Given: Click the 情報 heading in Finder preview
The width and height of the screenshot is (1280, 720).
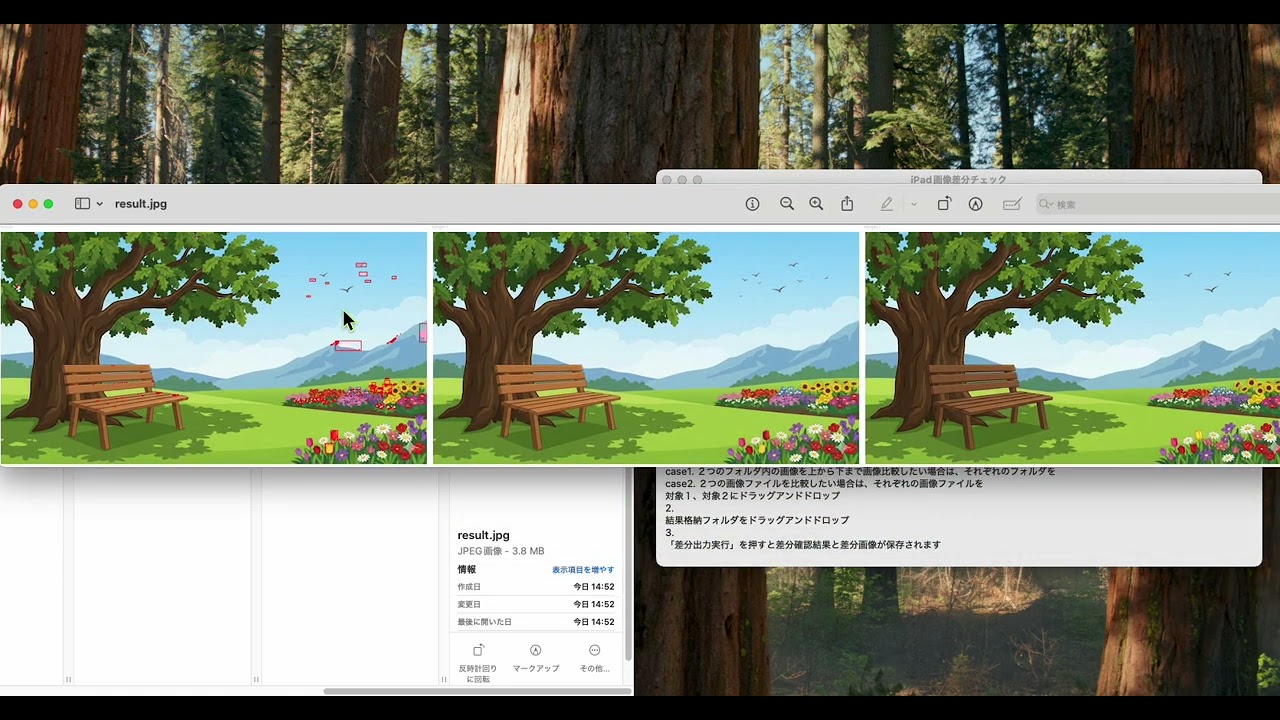Looking at the screenshot, I should tap(466, 570).
